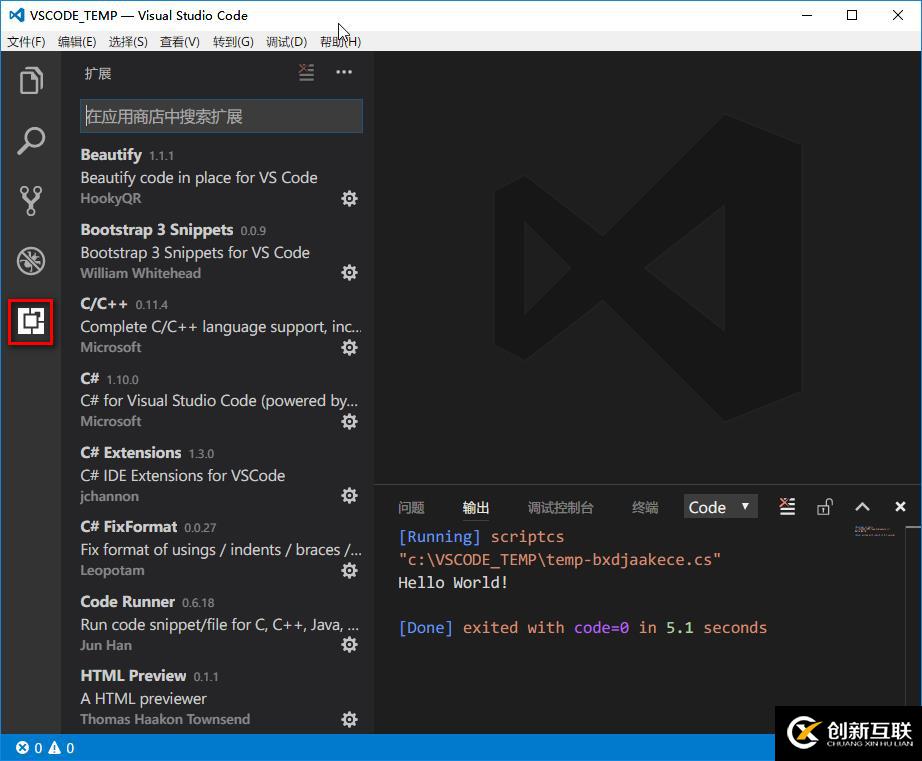Open the output channel dropdown showing Code

(x=720, y=507)
